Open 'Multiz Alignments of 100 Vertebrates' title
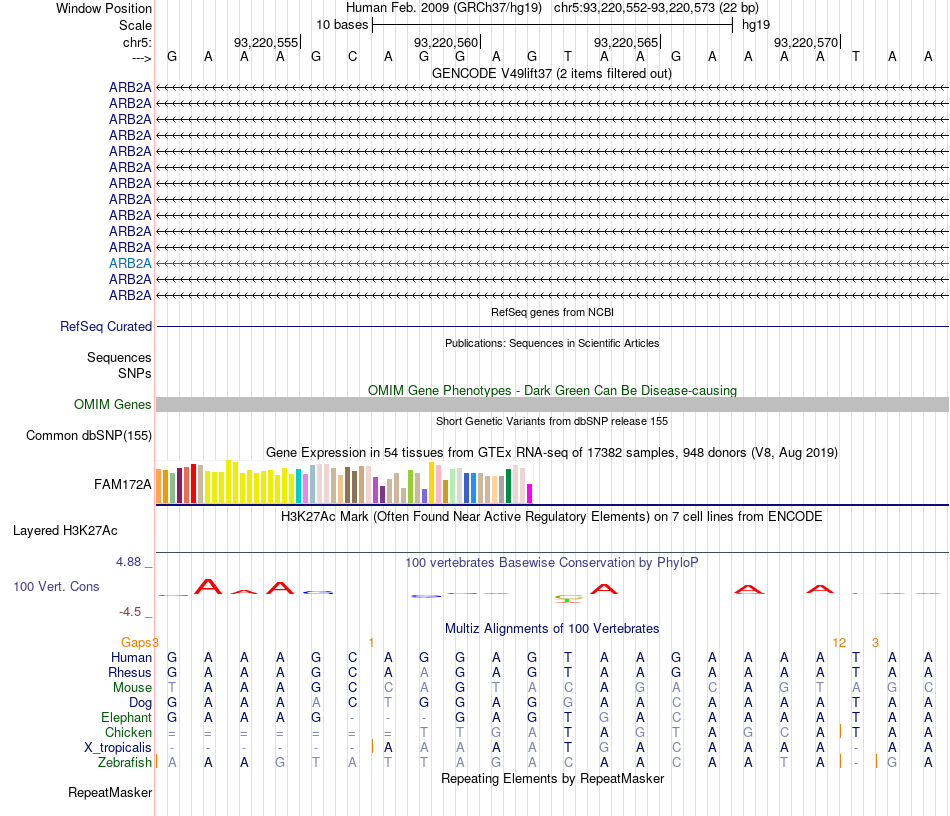 [552, 629]
